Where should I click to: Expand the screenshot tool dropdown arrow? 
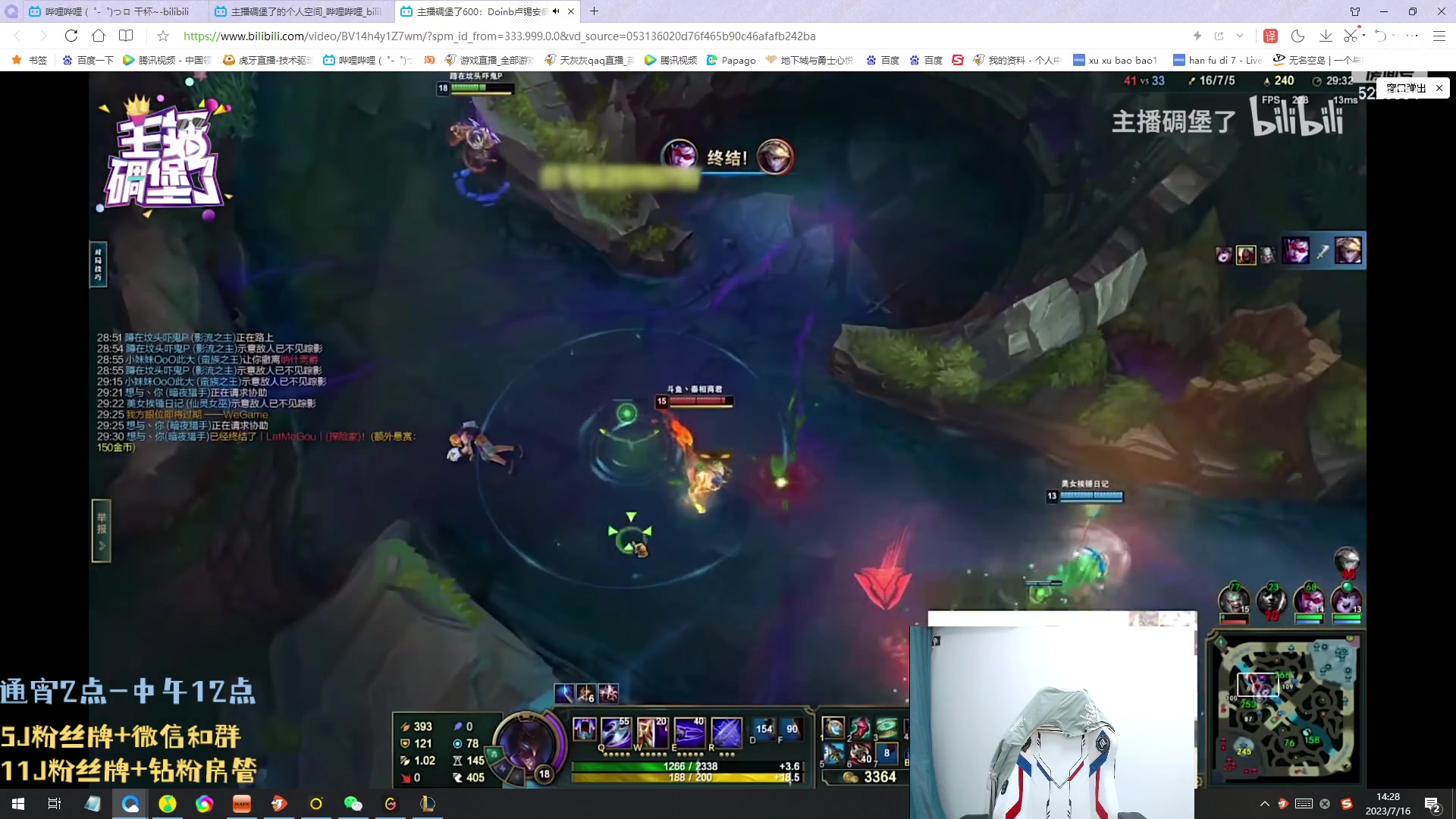click(x=1363, y=36)
